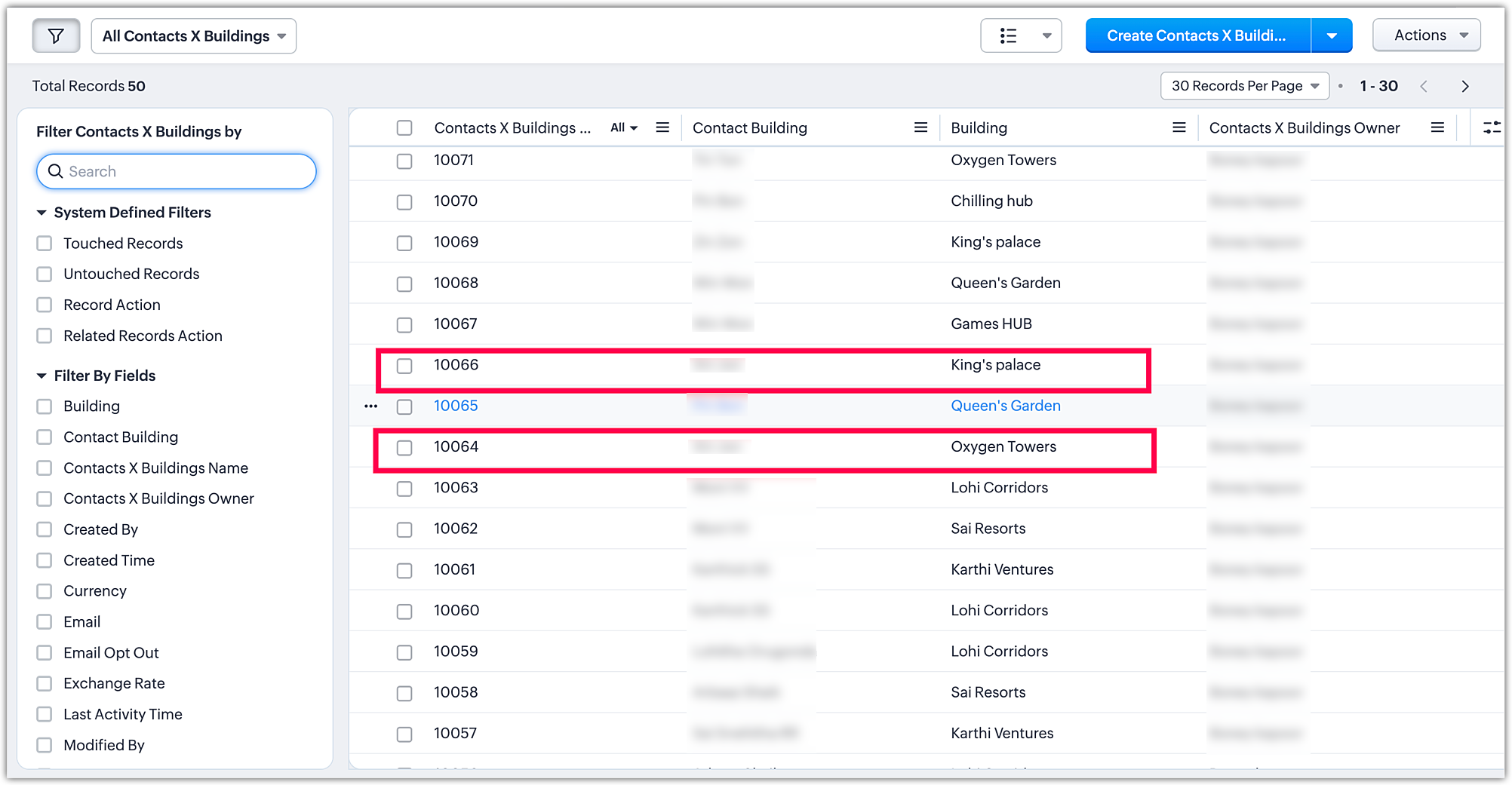This screenshot has height=785, width=1512.
Task: Change the 30 Records Per Page setting
Action: click(1244, 86)
